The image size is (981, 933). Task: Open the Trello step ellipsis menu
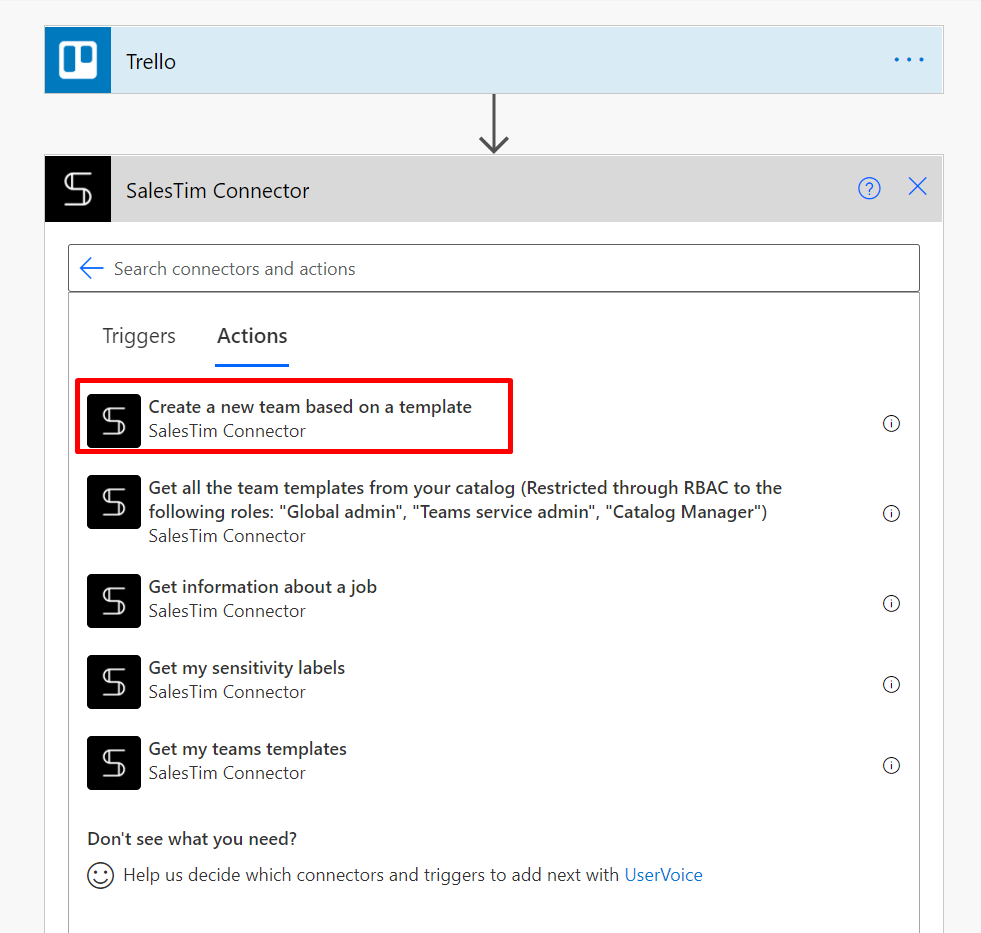click(908, 60)
